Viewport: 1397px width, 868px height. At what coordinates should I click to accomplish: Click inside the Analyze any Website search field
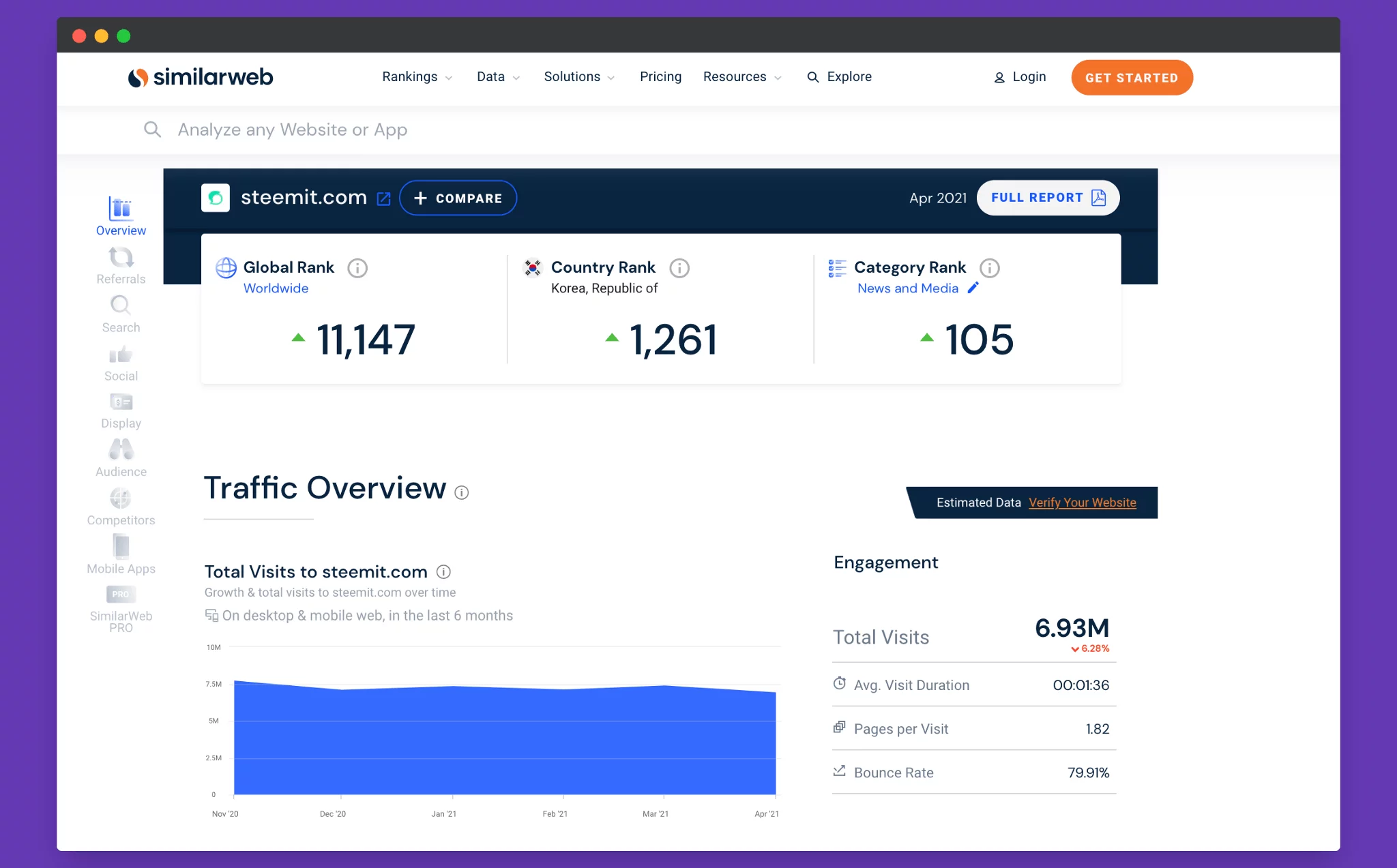click(293, 130)
